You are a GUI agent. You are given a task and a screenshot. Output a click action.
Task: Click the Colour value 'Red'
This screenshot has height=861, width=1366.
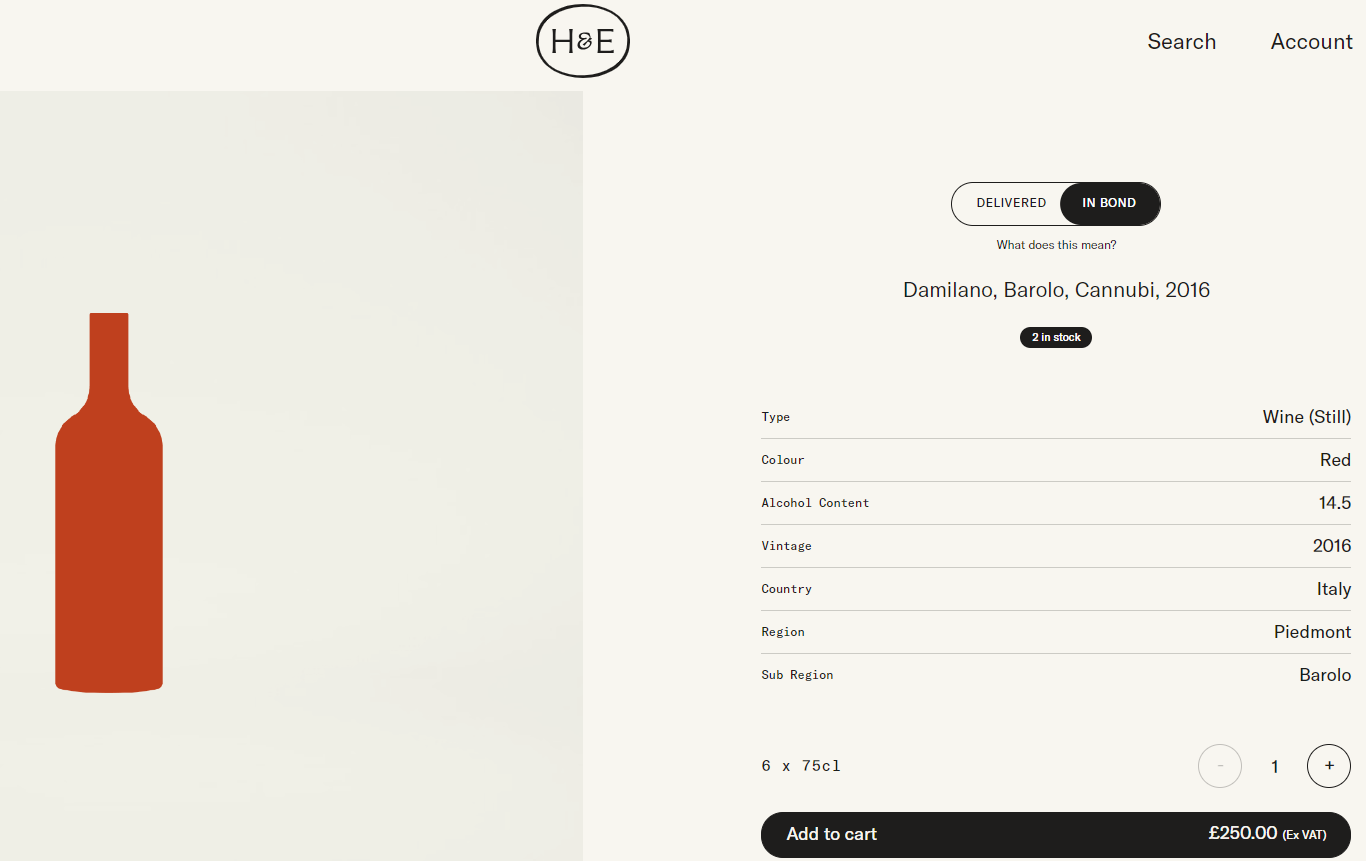[1335, 460]
